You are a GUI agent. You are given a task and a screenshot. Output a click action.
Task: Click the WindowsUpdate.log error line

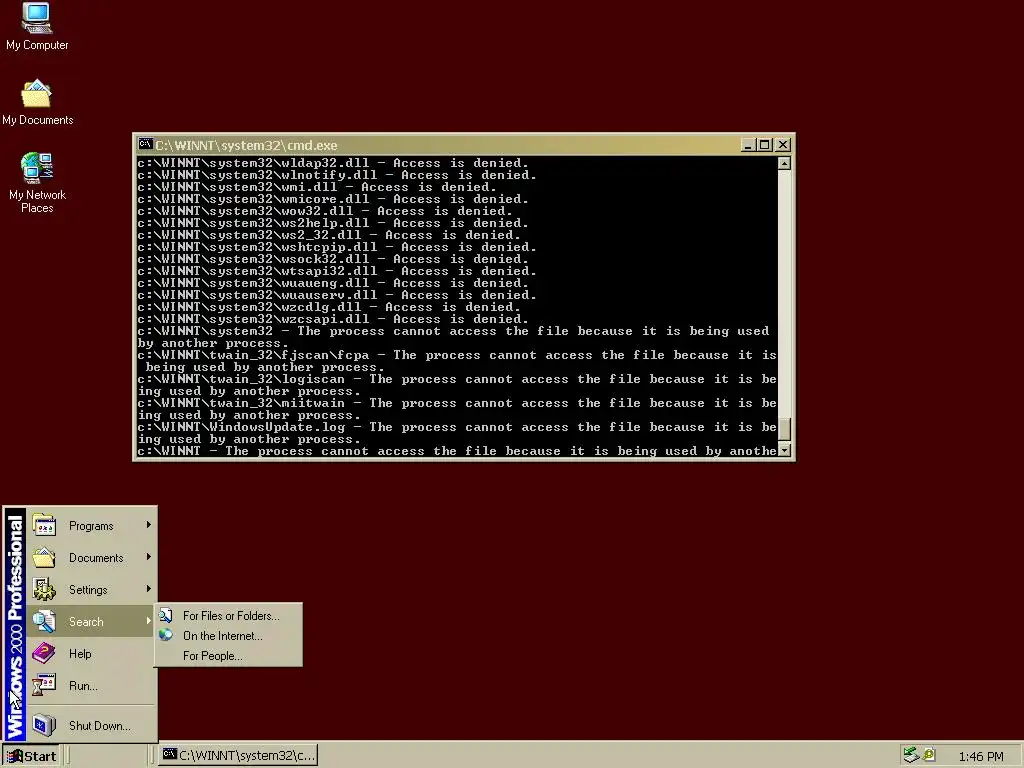coord(457,433)
